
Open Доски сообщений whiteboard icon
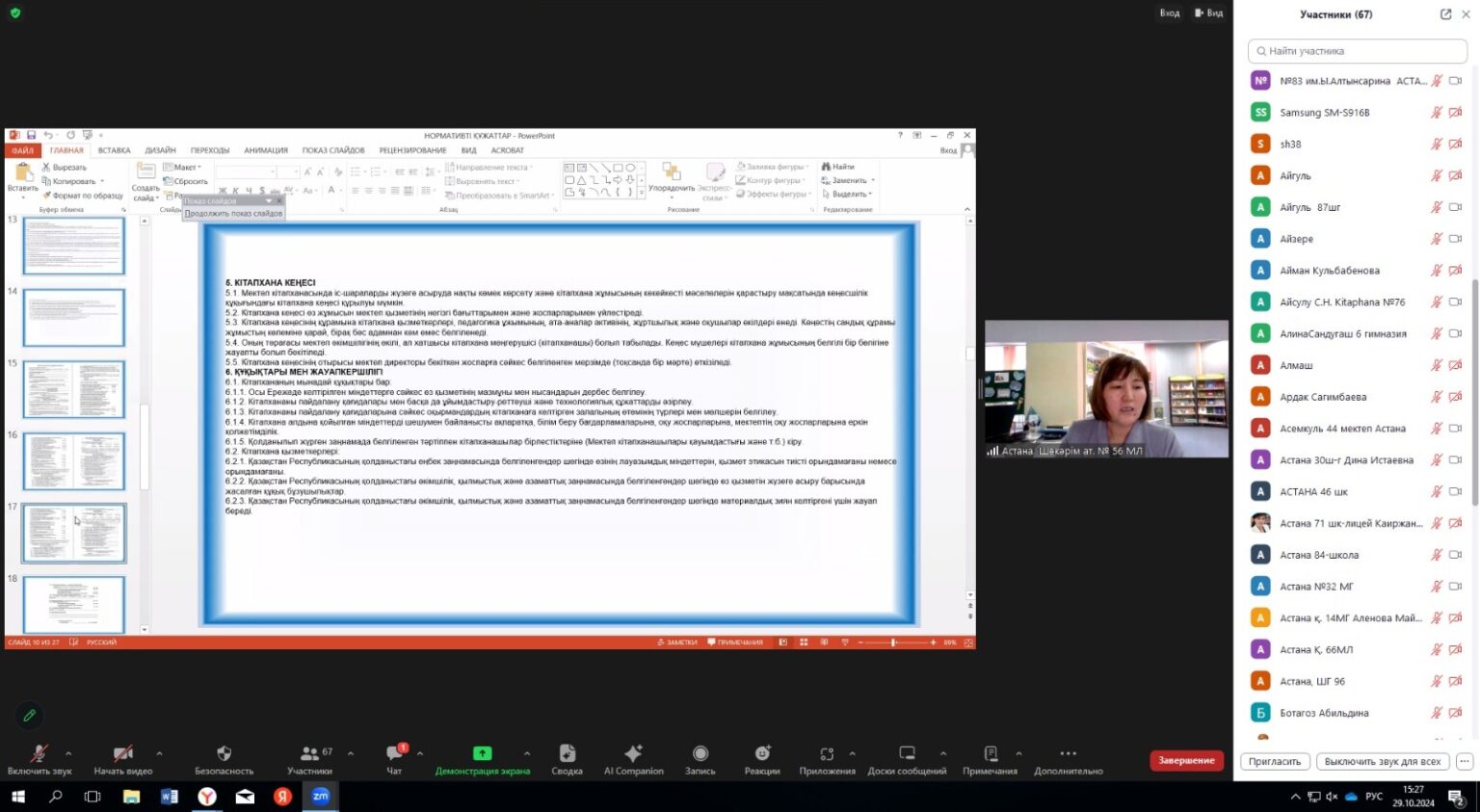(907, 754)
